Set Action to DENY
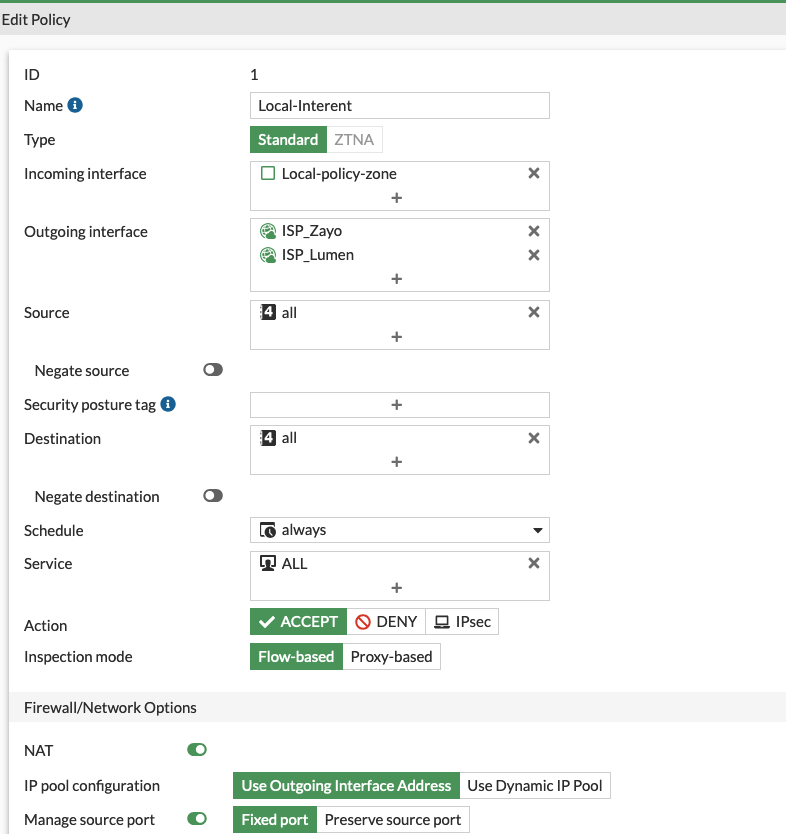This screenshot has width=786, height=834. pos(386,622)
